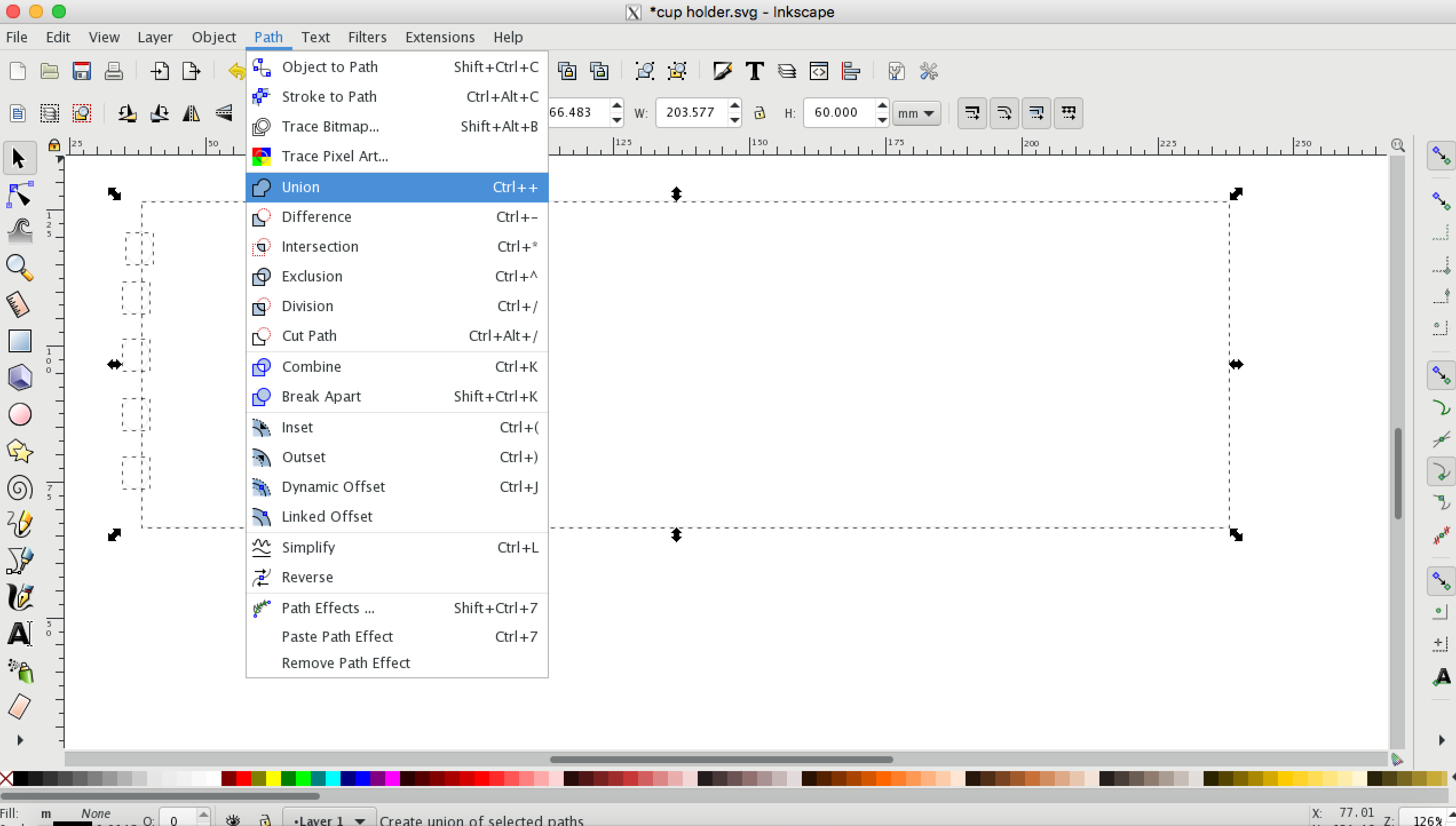Click the Export icon
This screenshot has width=1456, height=826.
pos(192,72)
